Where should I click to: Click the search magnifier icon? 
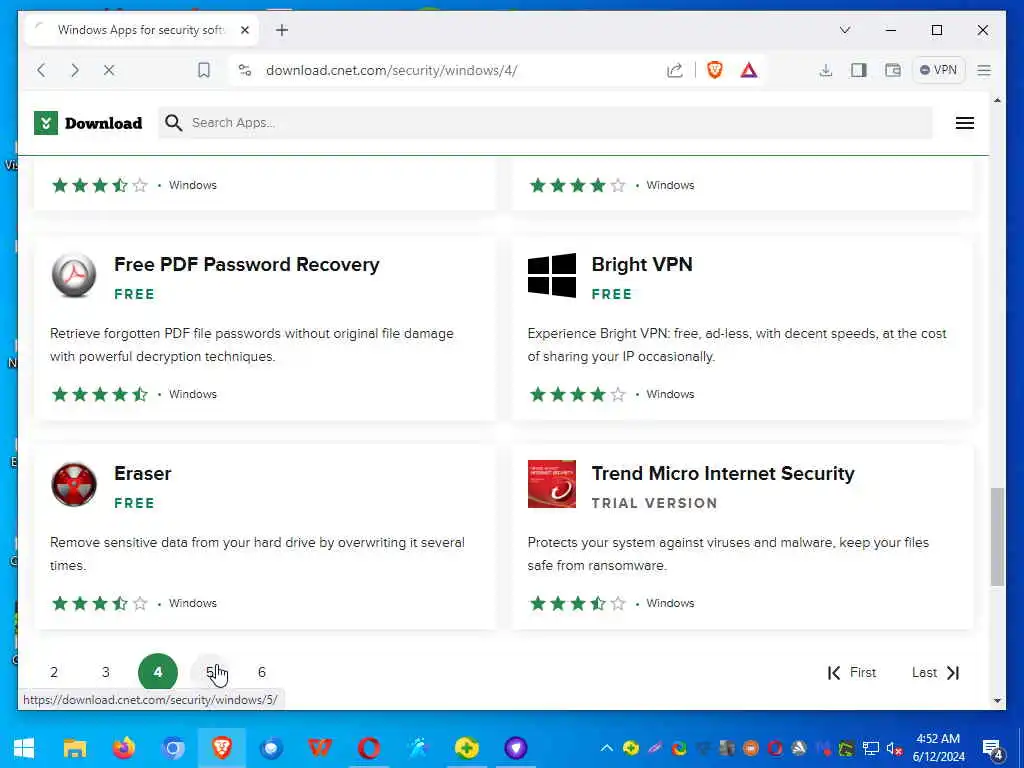173,123
